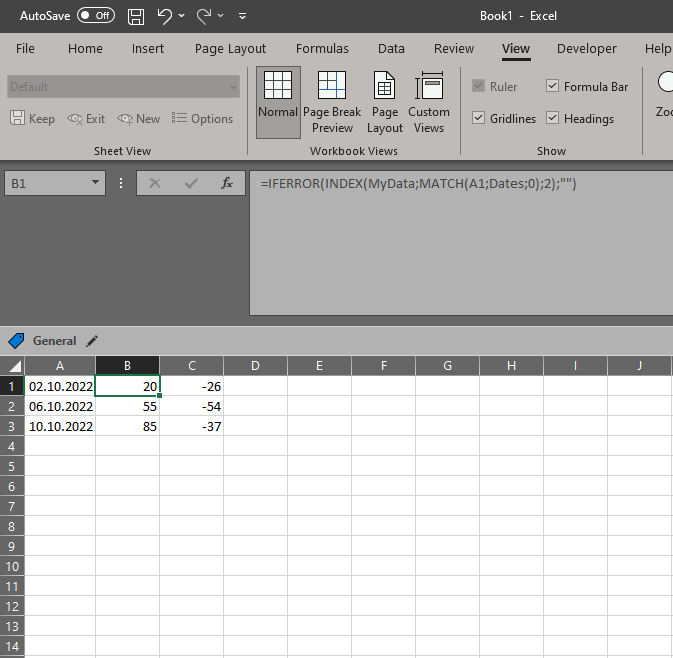Uncheck the Formula Bar checkbox
The height and width of the screenshot is (658, 673).
click(x=553, y=86)
